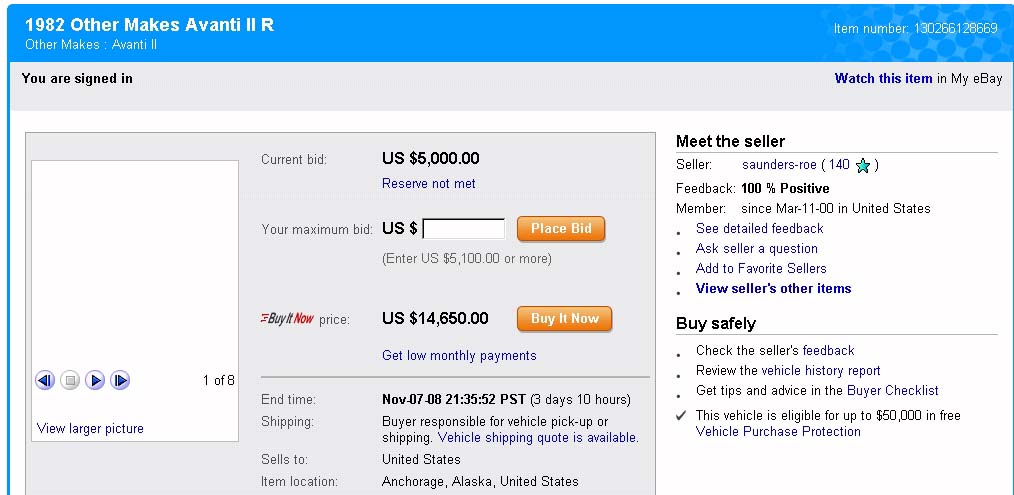The image size is (1014, 495).
Task: Click the Buy It Now logo
Action: point(288,319)
